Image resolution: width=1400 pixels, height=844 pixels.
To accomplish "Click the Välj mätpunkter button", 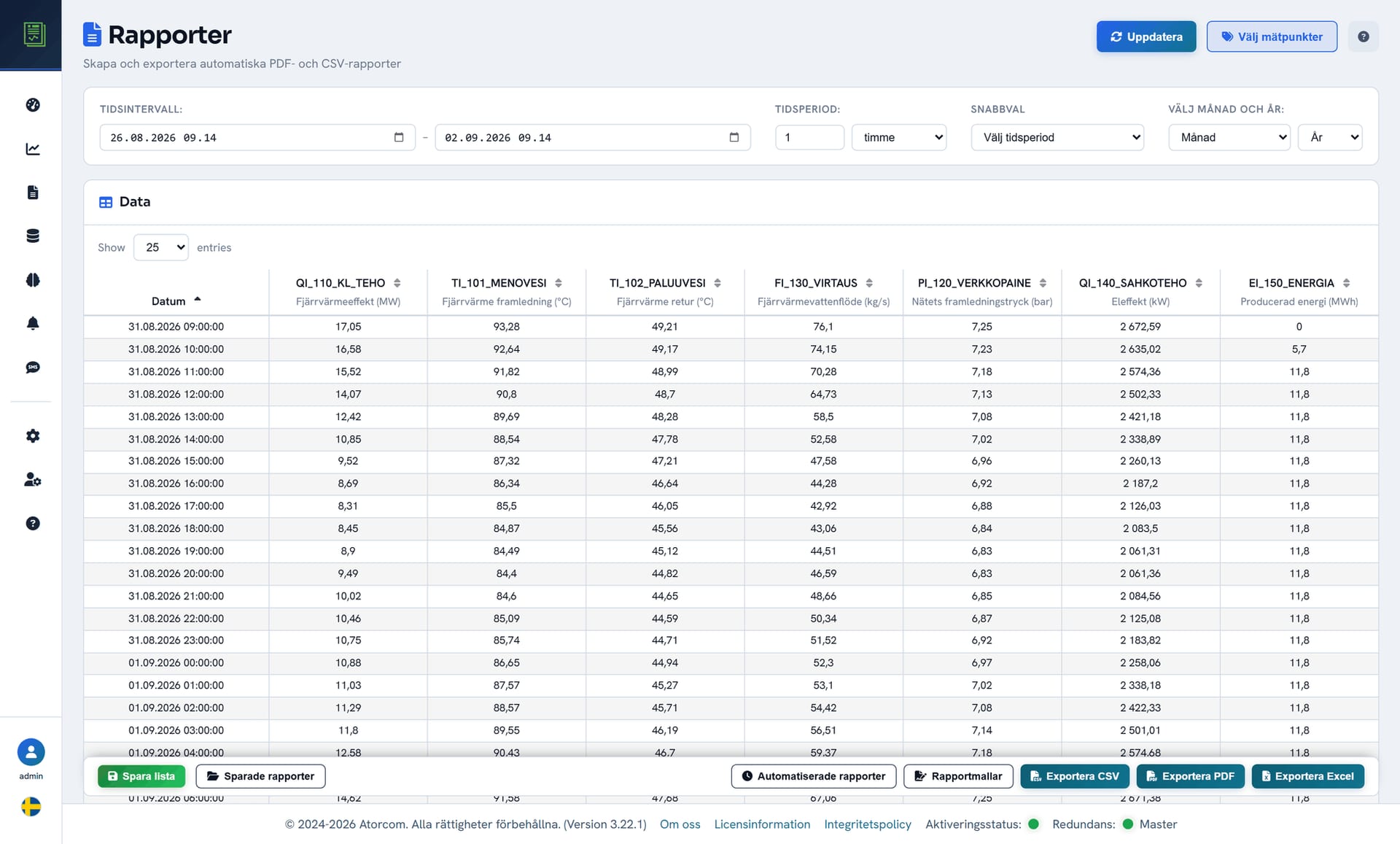I will click(1272, 36).
